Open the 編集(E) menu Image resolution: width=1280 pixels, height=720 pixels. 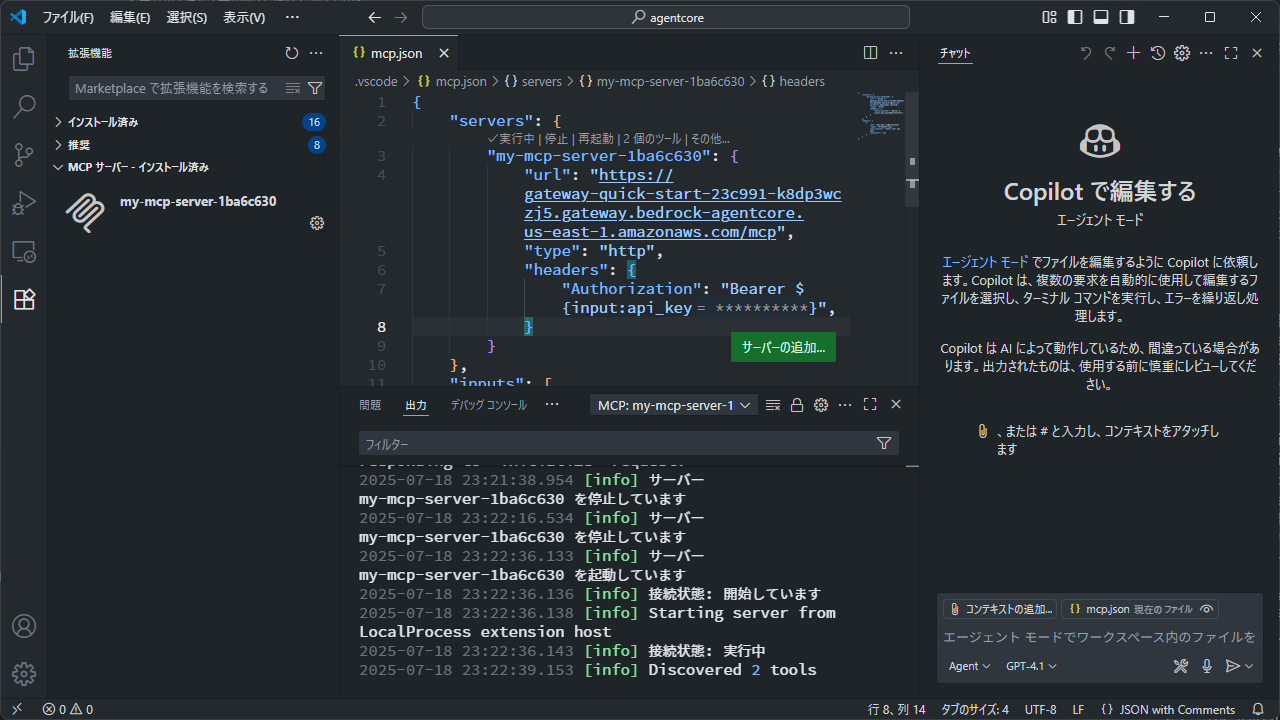click(130, 17)
